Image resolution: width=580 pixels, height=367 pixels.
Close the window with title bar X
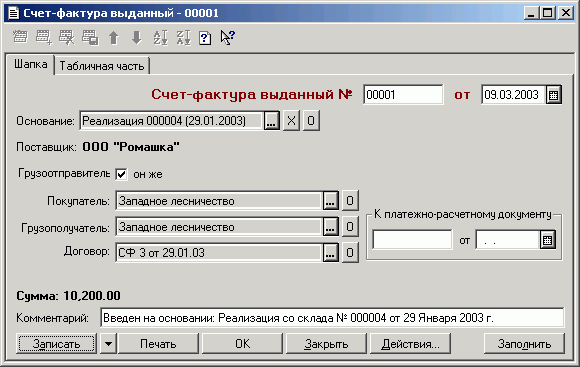click(566, 13)
